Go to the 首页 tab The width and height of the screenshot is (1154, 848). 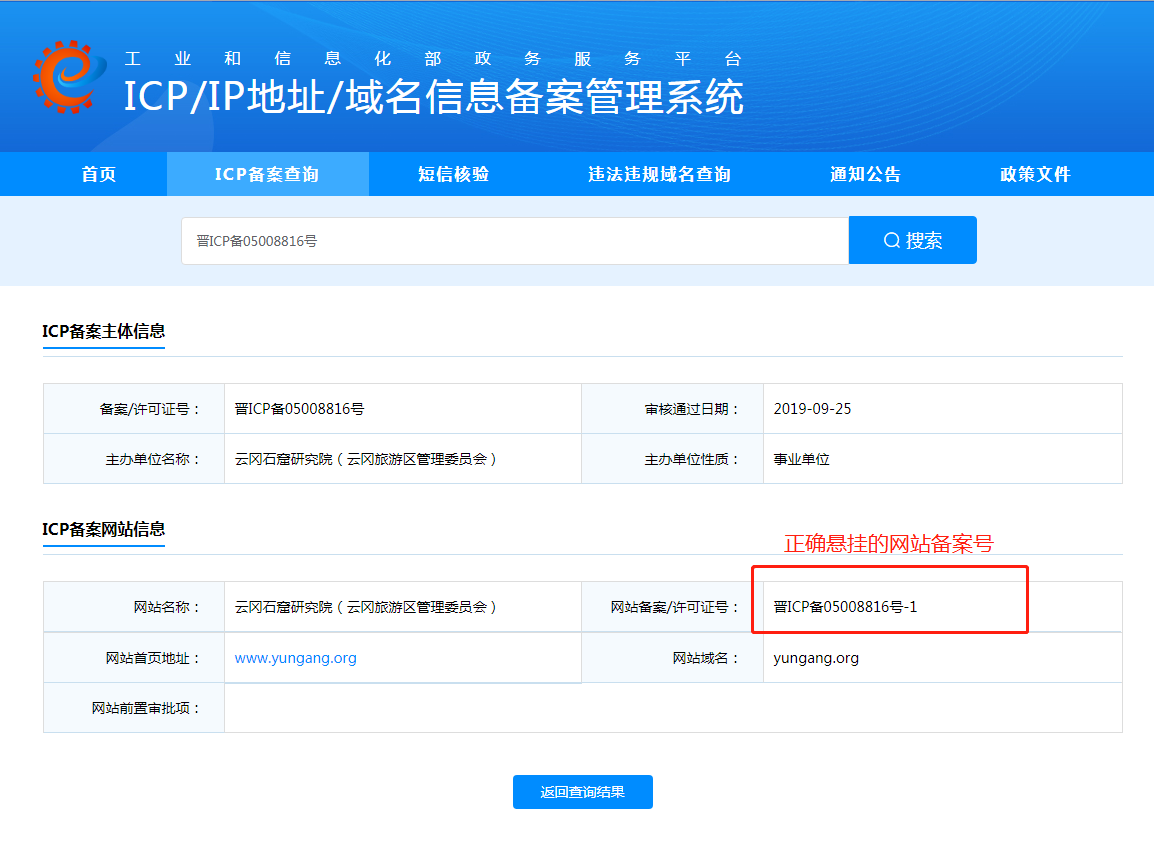pos(99,174)
